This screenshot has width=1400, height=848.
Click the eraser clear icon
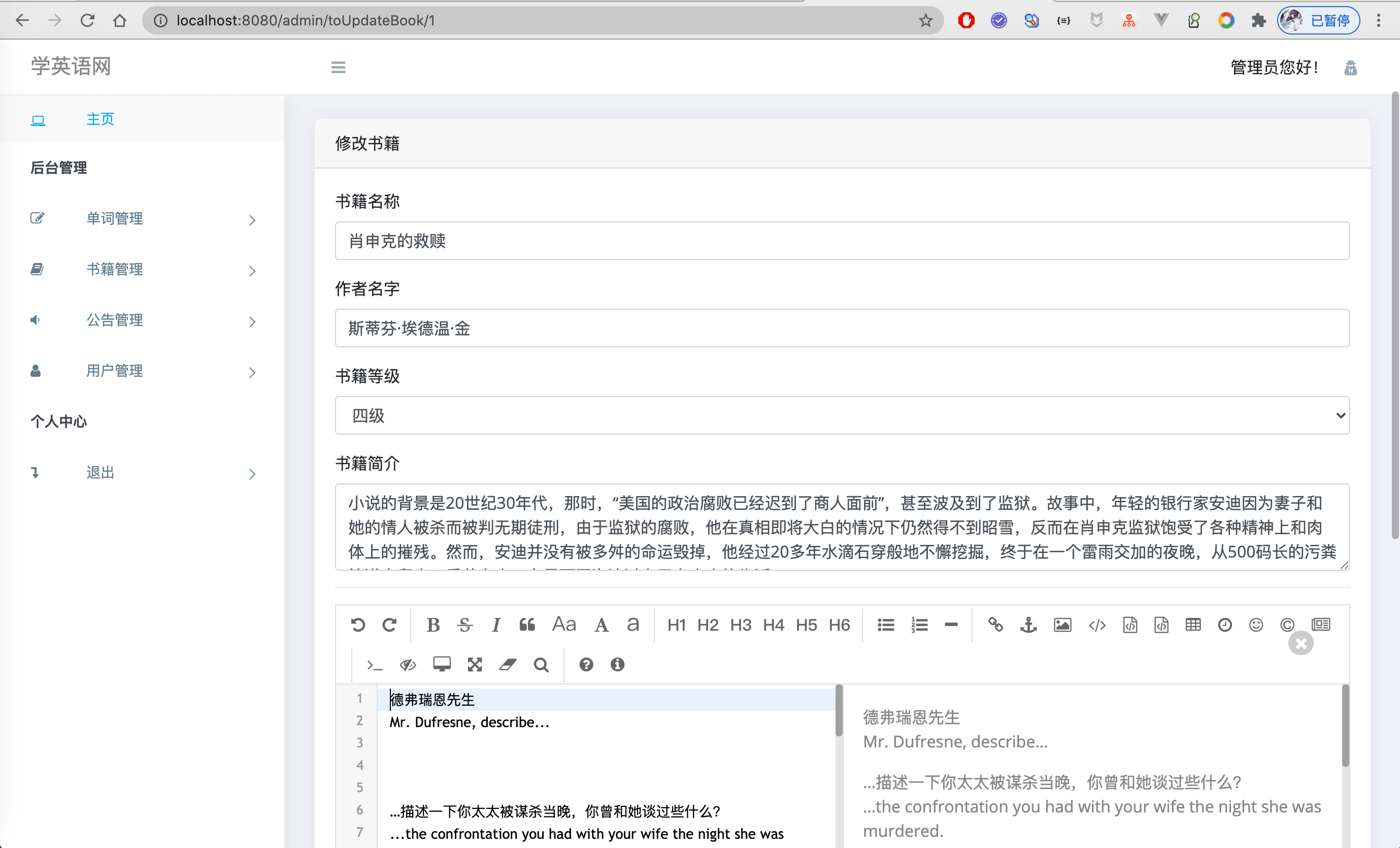(x=508, y=664)
